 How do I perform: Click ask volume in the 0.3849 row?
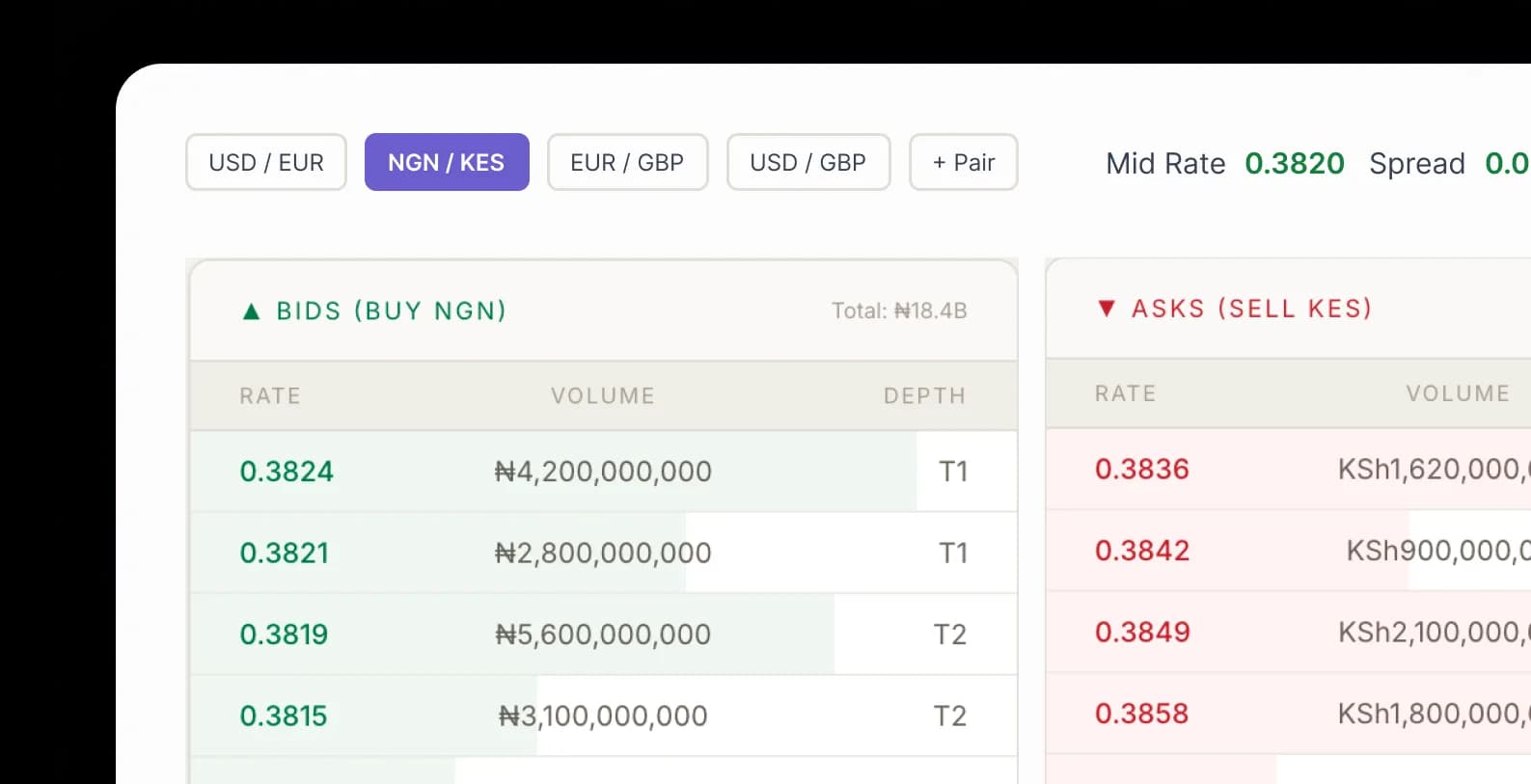pyautogui.click(x=1434, y=633)
